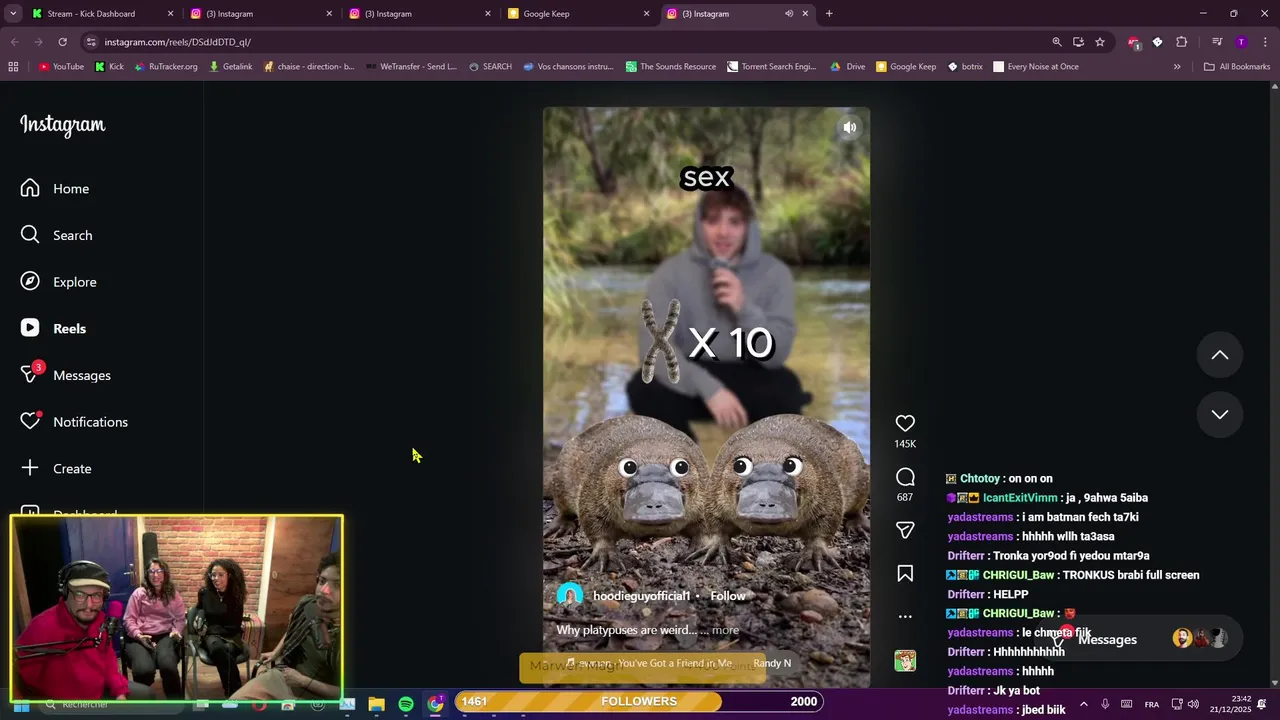Open File Explorer from the taskbar

(x=377, y=704)
